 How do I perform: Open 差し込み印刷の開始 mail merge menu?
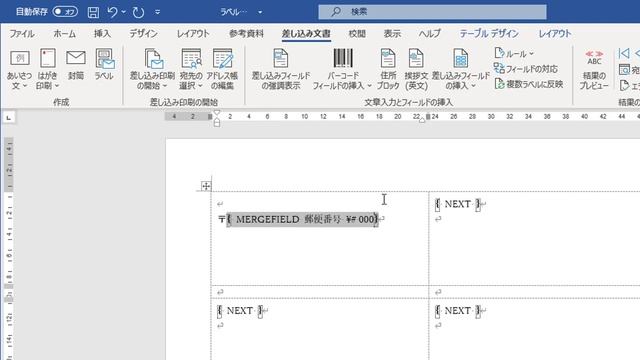click(152, 69)
